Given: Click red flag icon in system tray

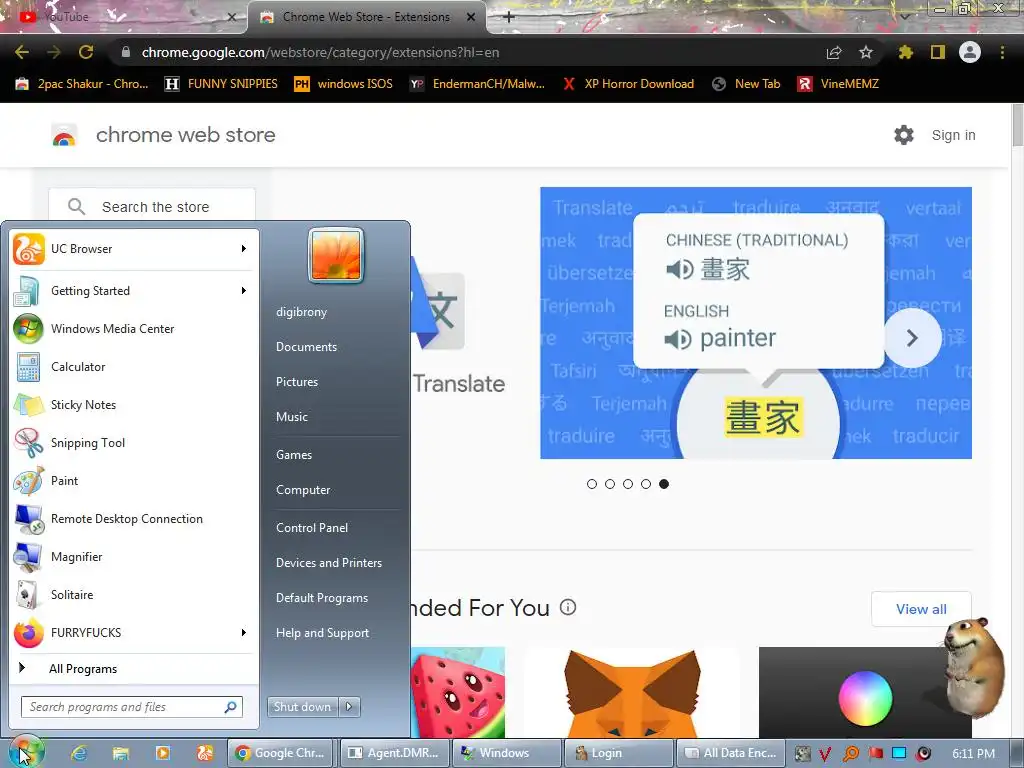Looking at the screenshot, I should click(876, 753).
